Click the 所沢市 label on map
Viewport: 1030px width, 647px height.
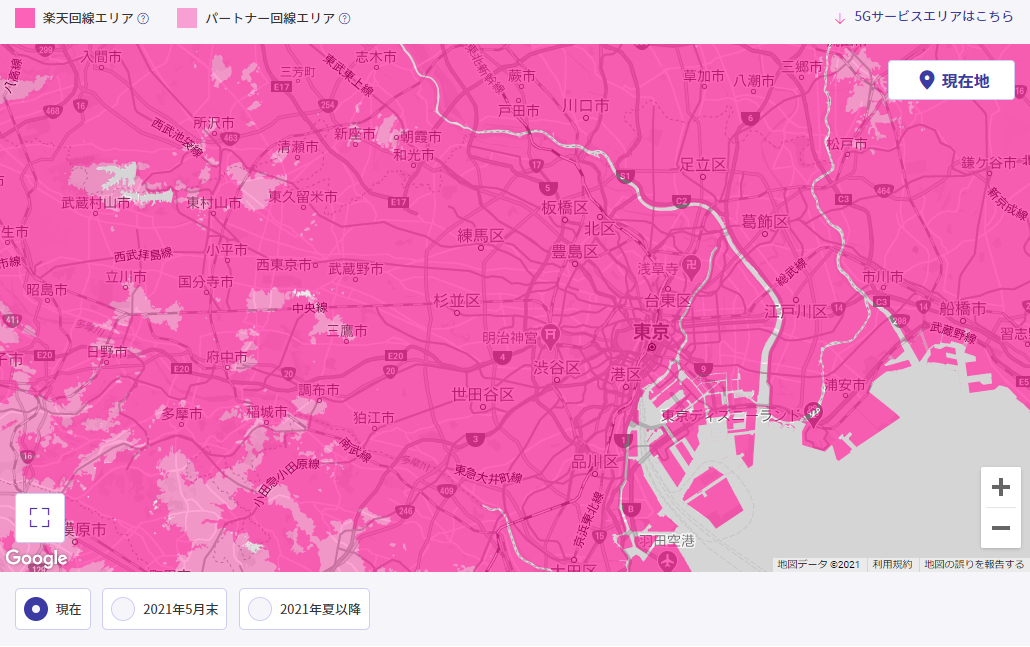point(213,123)
